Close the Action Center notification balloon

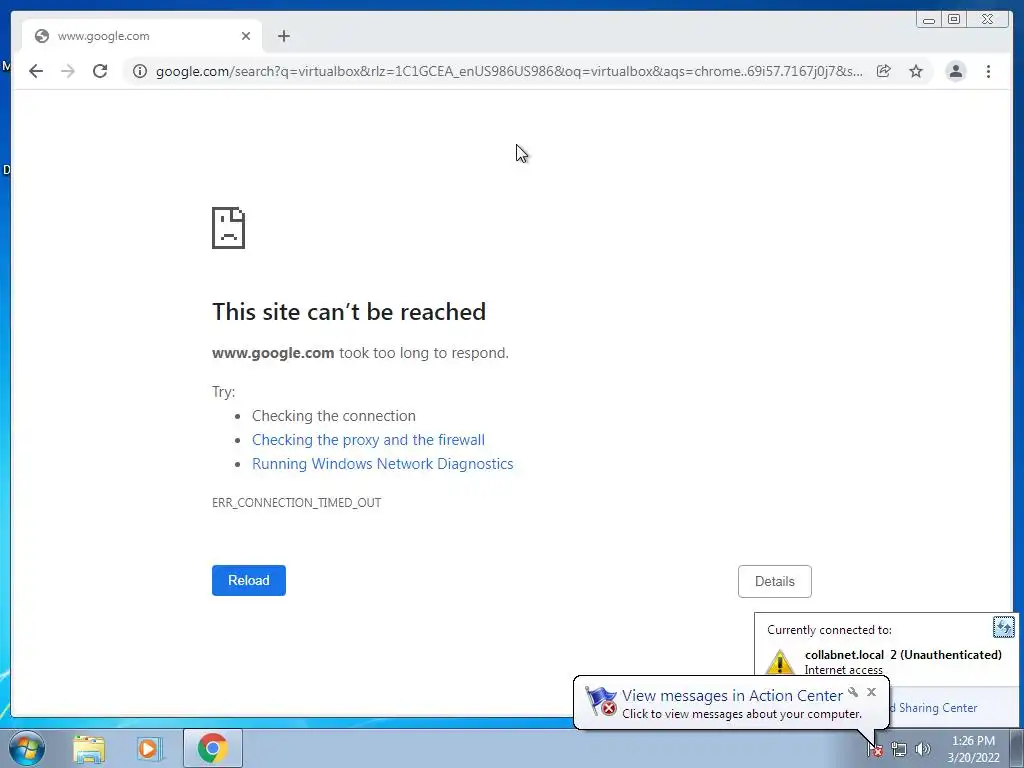(871, 692)
